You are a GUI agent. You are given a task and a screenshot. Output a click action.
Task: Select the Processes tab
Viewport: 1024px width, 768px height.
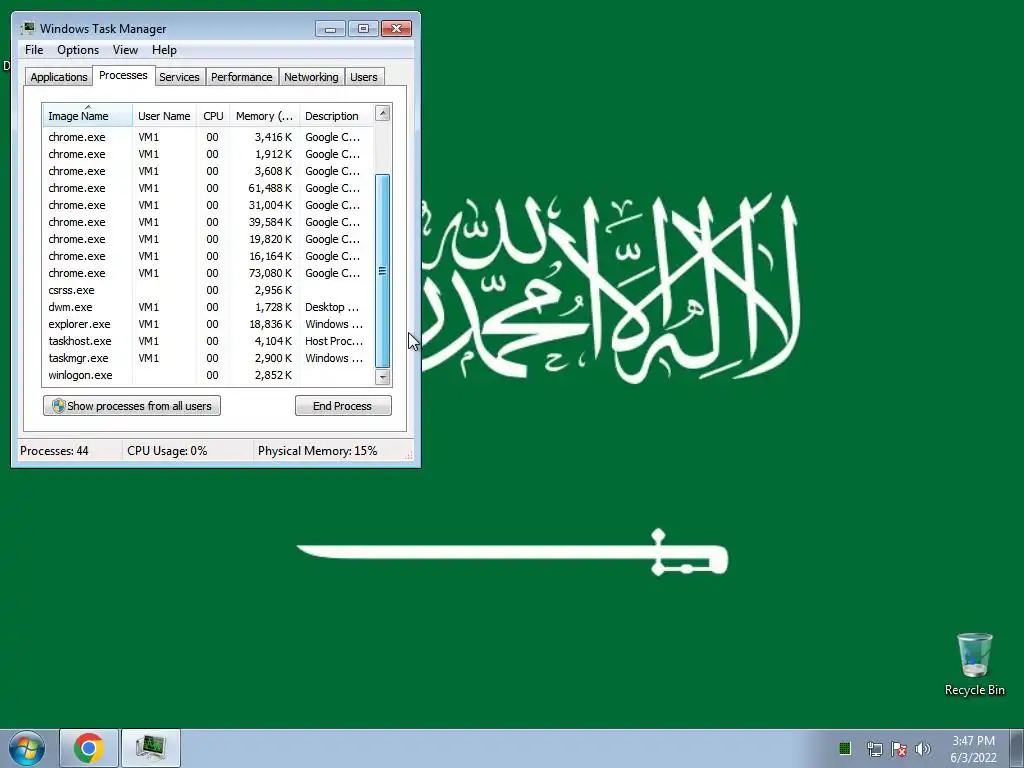123,76
